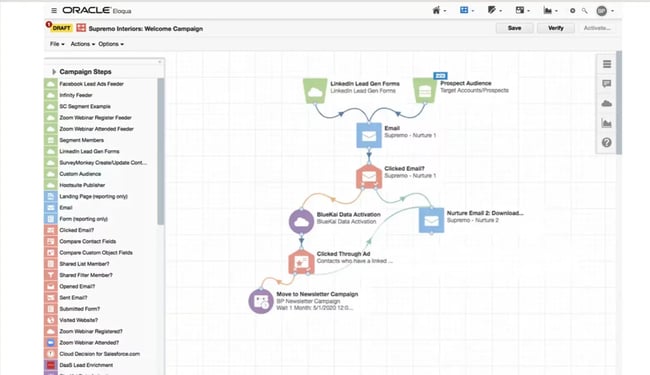Open the cloud panel icon on right toolbar
The width and height of the screenshot is (650, 375).
607,103
